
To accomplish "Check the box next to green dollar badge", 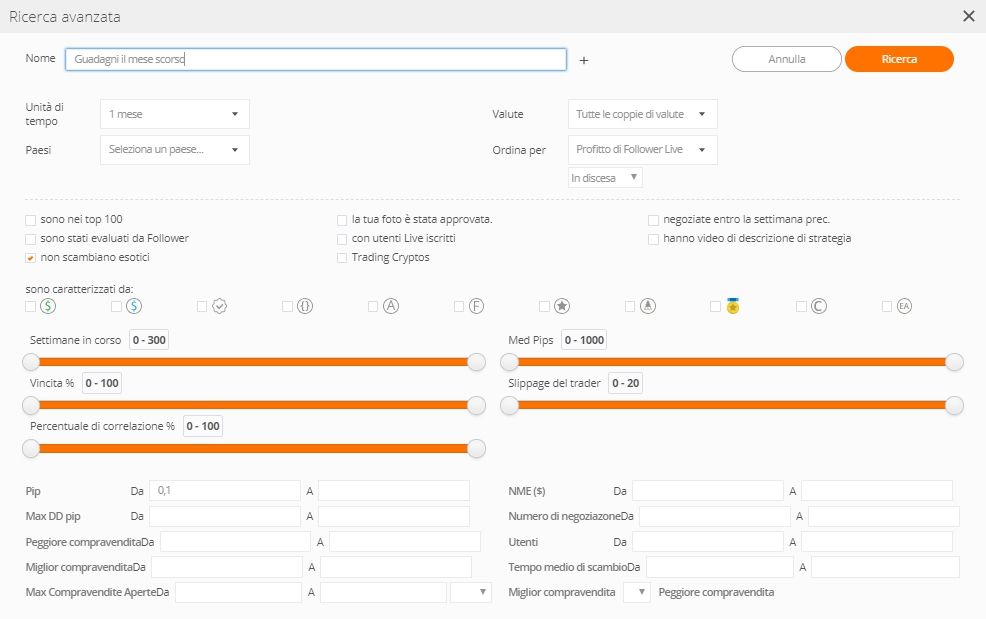I will pos(30,306).
